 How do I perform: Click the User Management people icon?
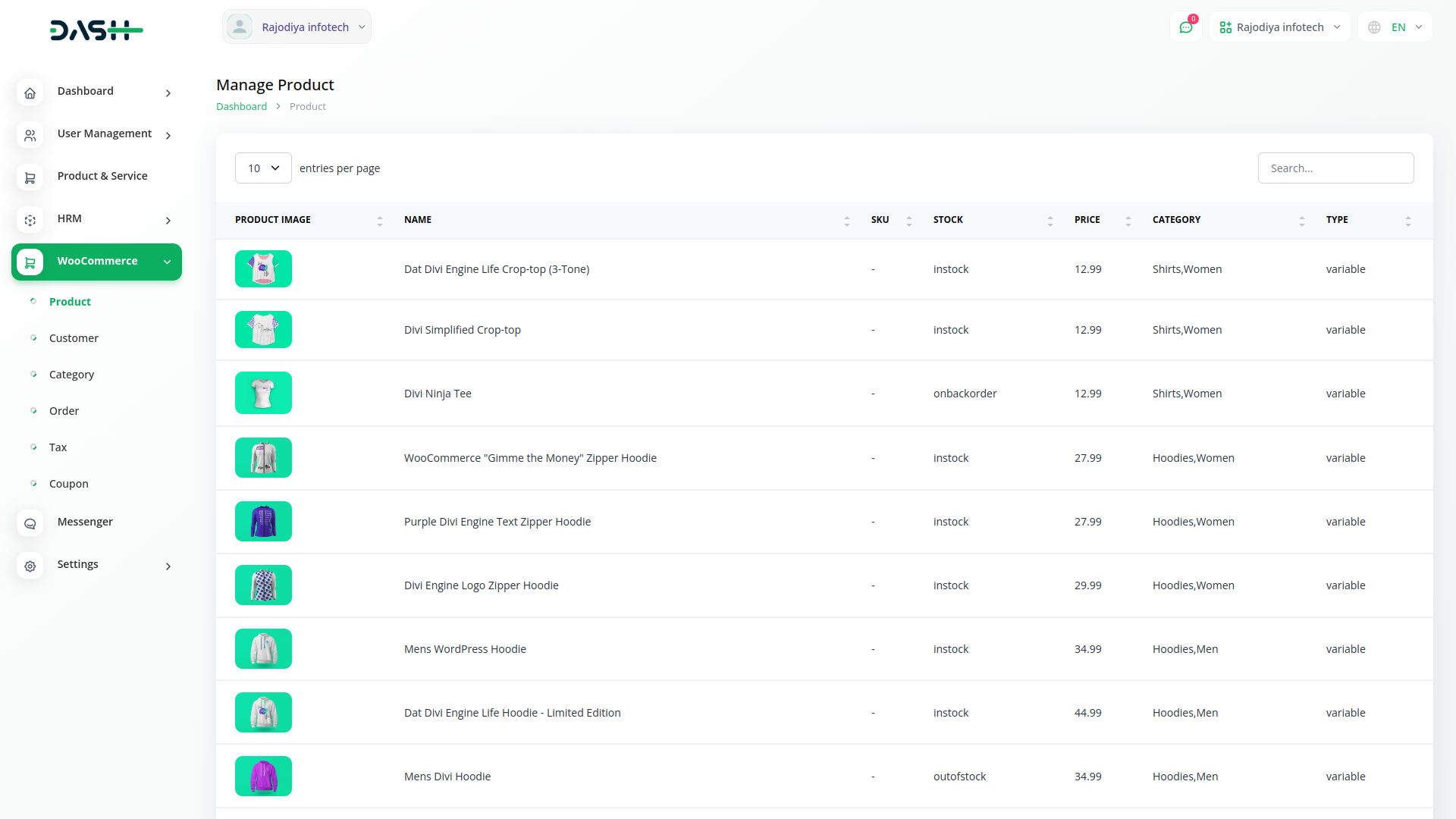[x=30, y=135]
